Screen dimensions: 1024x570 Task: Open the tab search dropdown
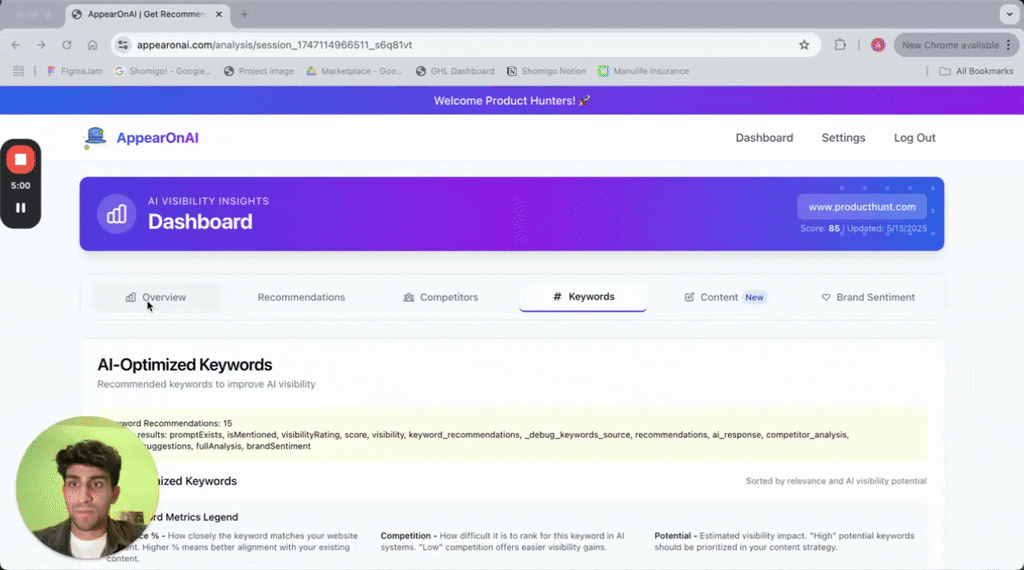1009,14
